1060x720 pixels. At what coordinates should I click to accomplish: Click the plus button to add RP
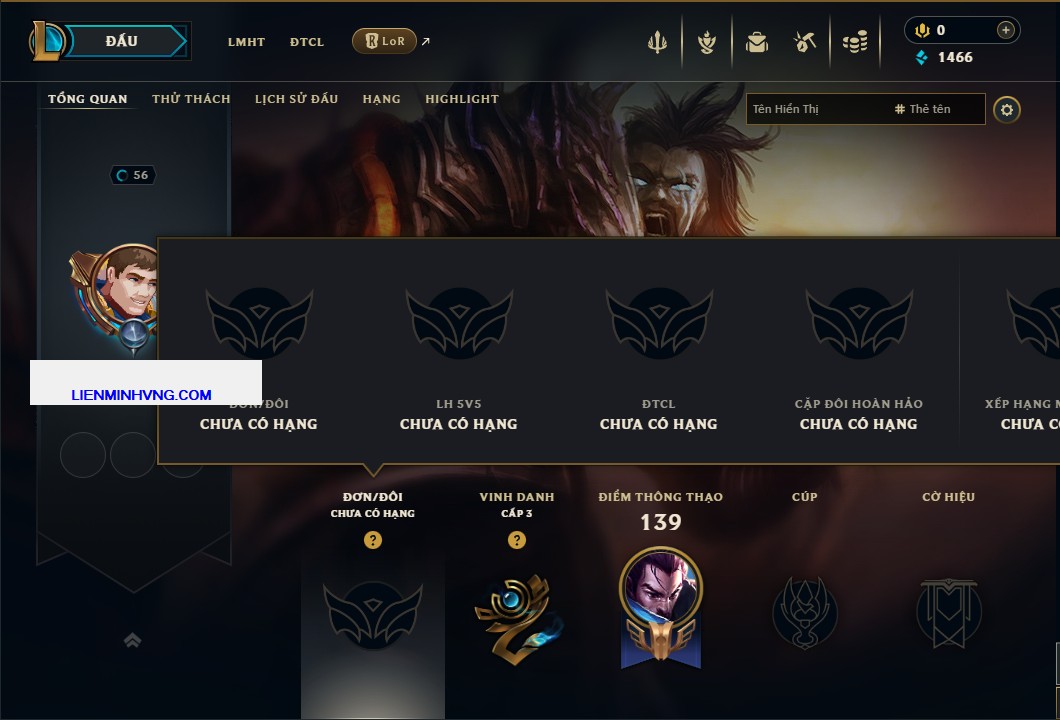coord(1005,30)
